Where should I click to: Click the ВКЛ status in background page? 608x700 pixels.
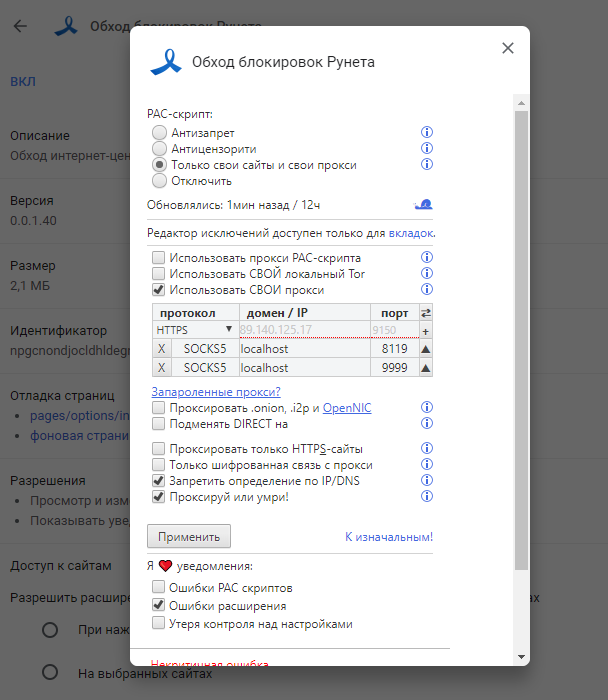[23, 82]
